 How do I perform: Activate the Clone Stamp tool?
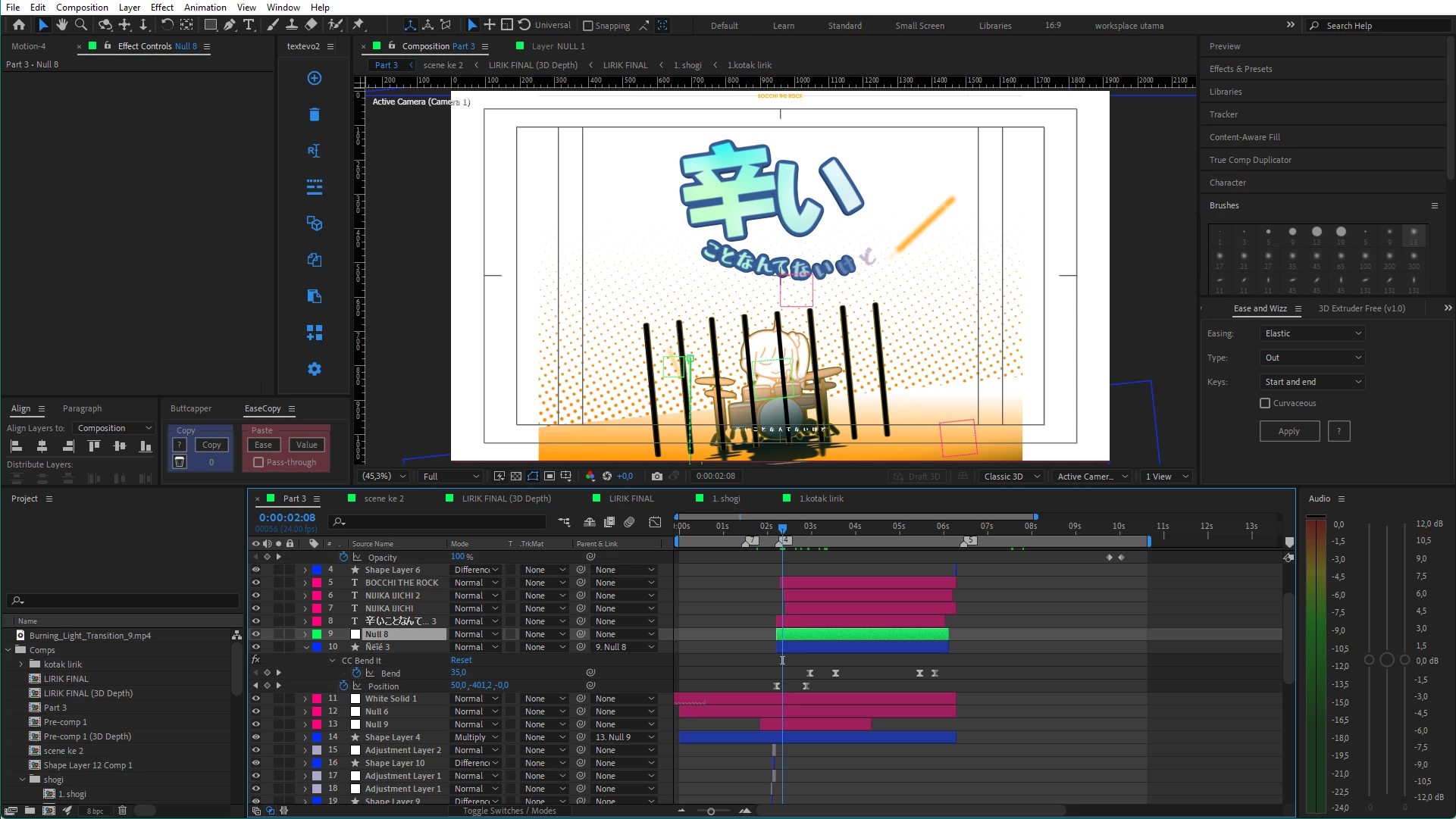coord(291,25)
